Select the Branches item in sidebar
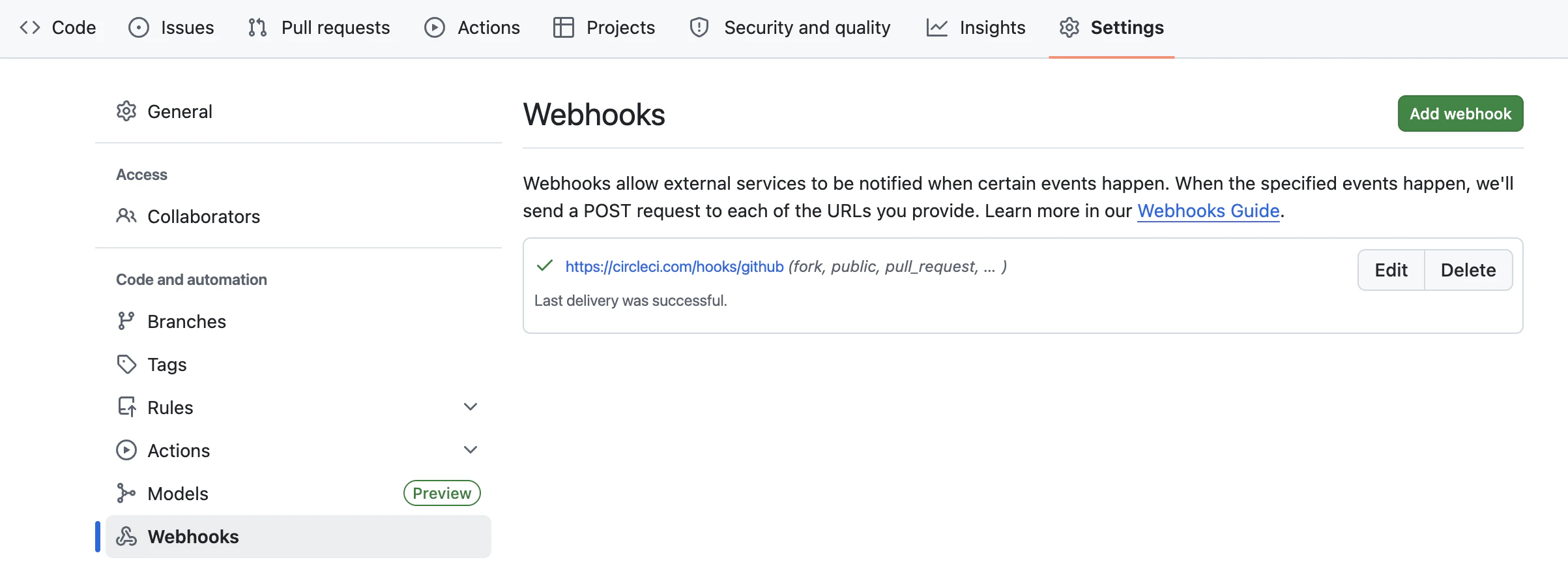Screen dimensions: 1568x566 point(186,321)
